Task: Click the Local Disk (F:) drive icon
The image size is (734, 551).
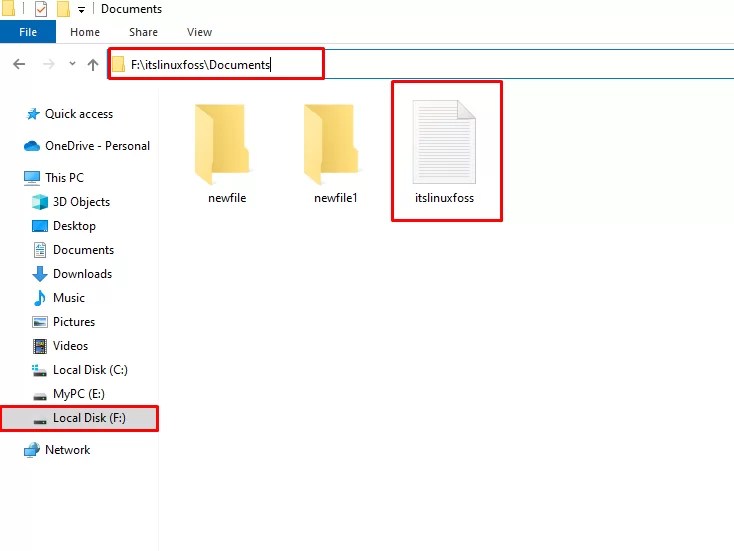Action: [x=40, y=420]
